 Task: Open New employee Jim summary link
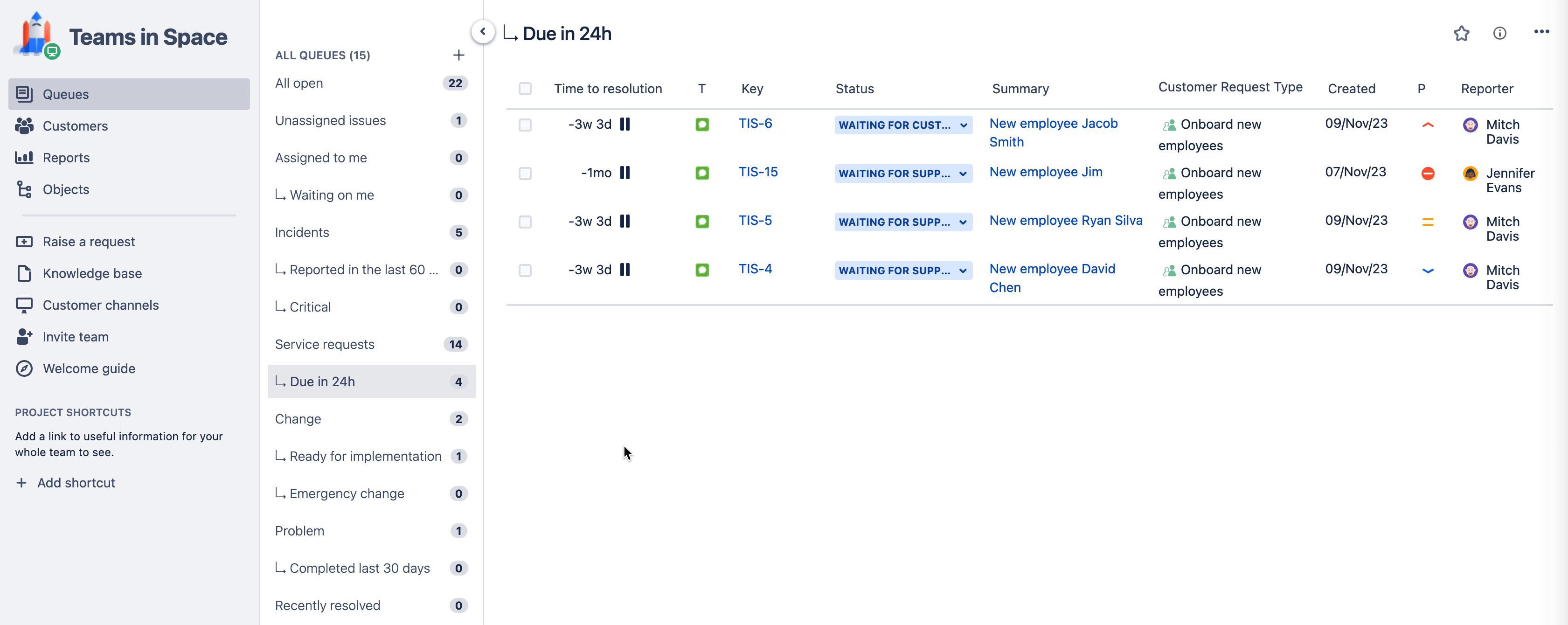click(1046, 172)
